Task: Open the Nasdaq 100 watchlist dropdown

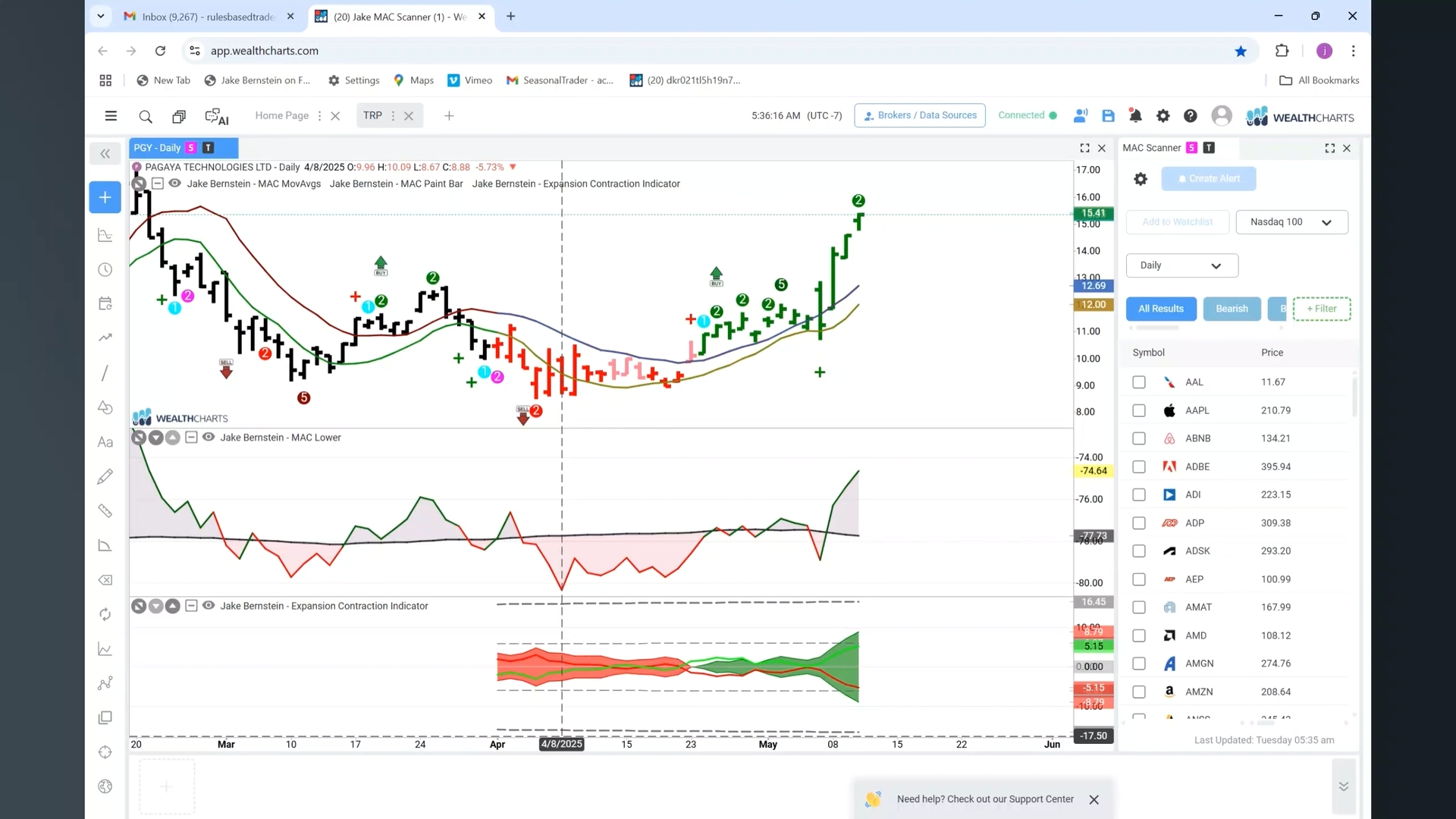Action: coord(1291,222)
